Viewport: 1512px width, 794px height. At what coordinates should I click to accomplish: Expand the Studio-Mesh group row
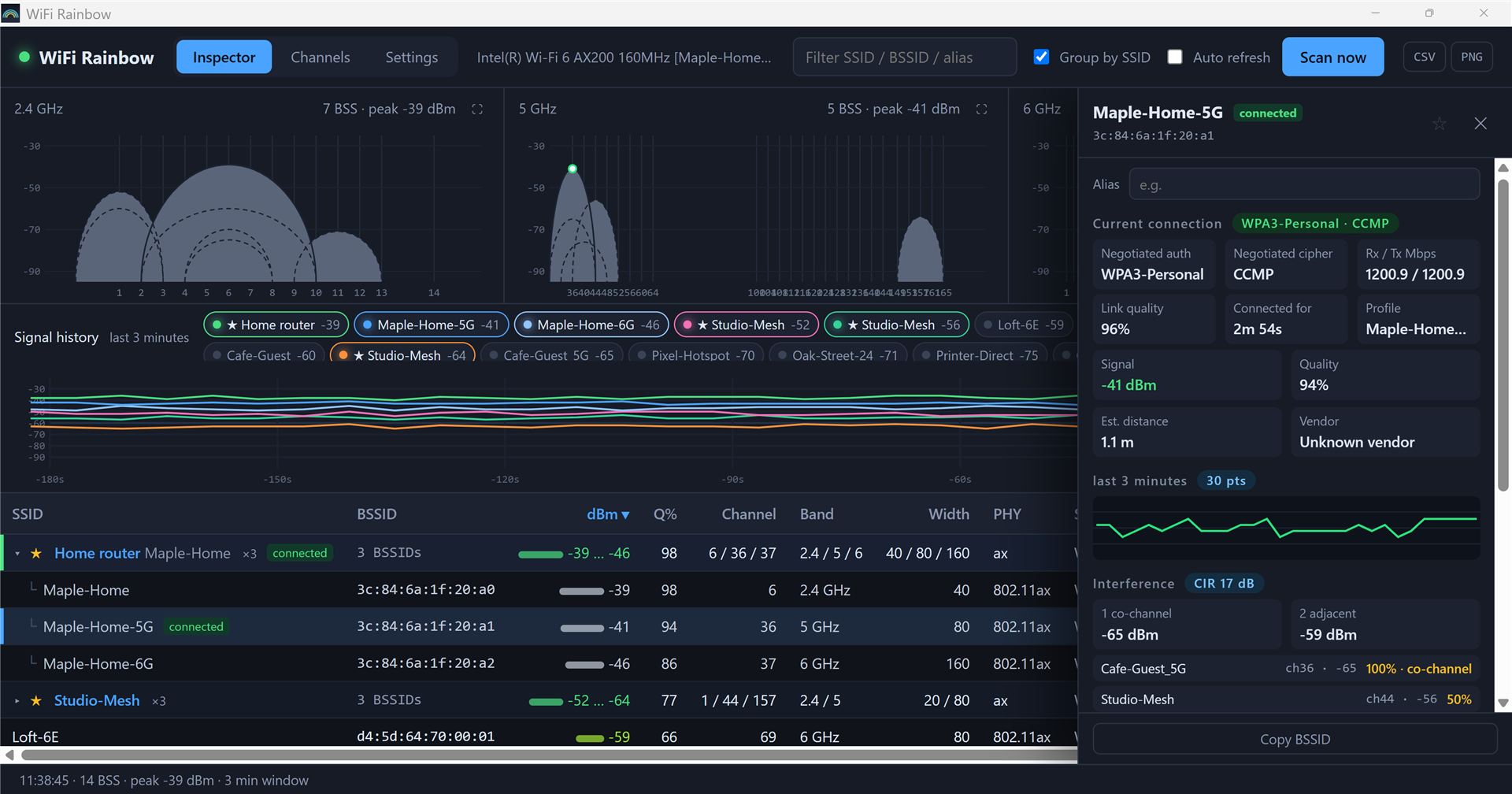coord(17,701)
